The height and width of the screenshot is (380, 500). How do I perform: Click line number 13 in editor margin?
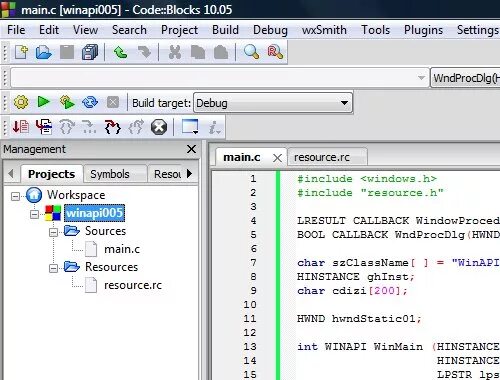pos(250,347)
